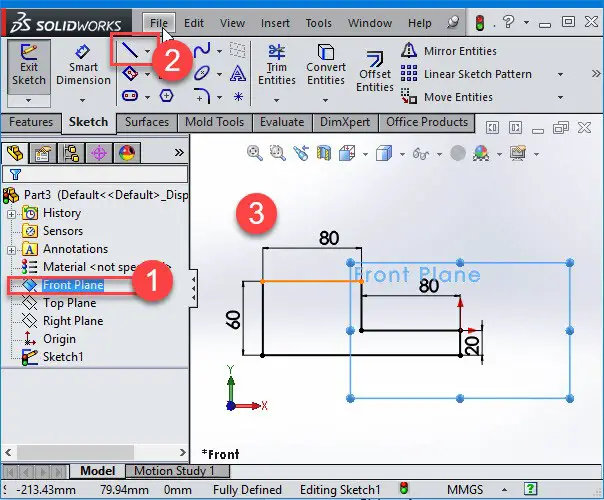
Task: Open dropdown under Exit Sketch
Action: click(x=29, y=101)
